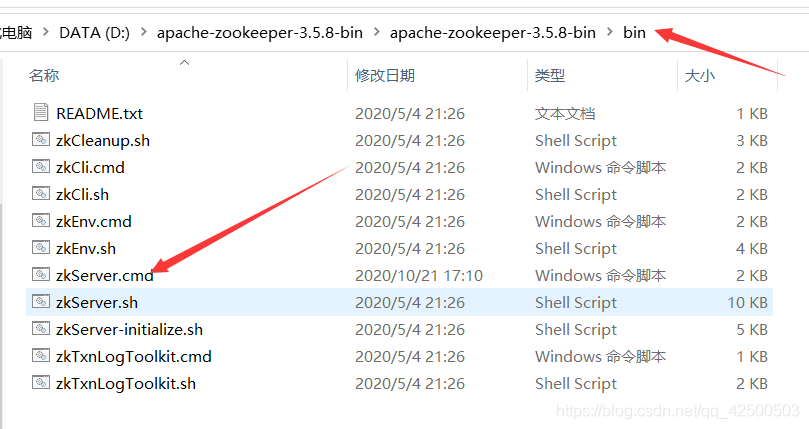Sort files by 名称 column header
This screenshot has width=809, height=429.
click(44, 75)
